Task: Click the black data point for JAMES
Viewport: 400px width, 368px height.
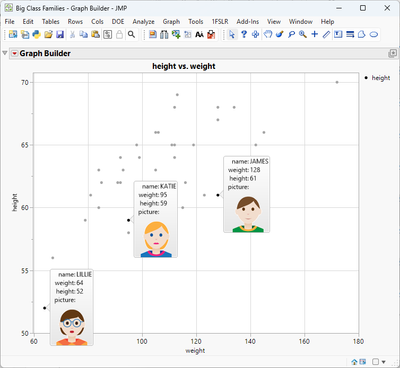Action: pyautogui.click(x=218, y=195)
